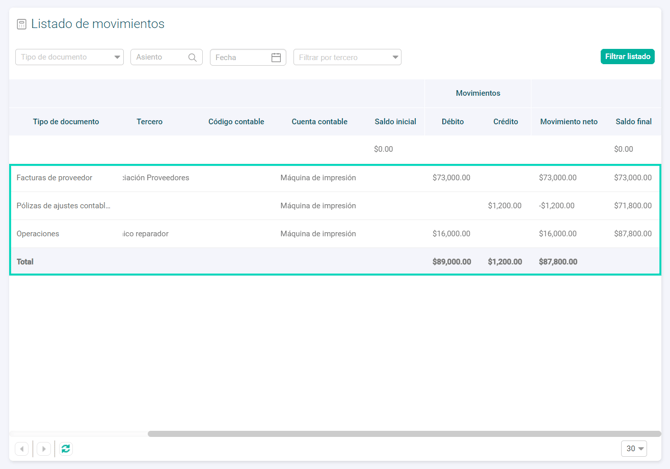Click the search magnifier in Asiento field
The image size is (670, 469).
tap(193, 58)
